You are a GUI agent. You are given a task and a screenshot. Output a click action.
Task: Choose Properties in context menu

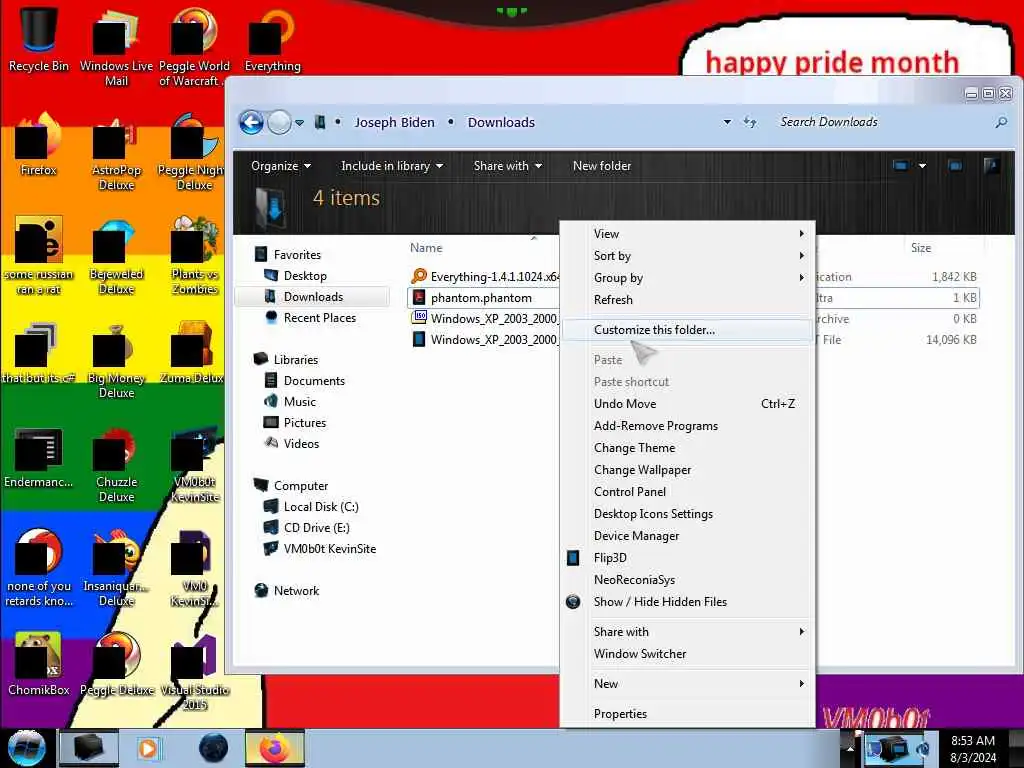(688, 714)
